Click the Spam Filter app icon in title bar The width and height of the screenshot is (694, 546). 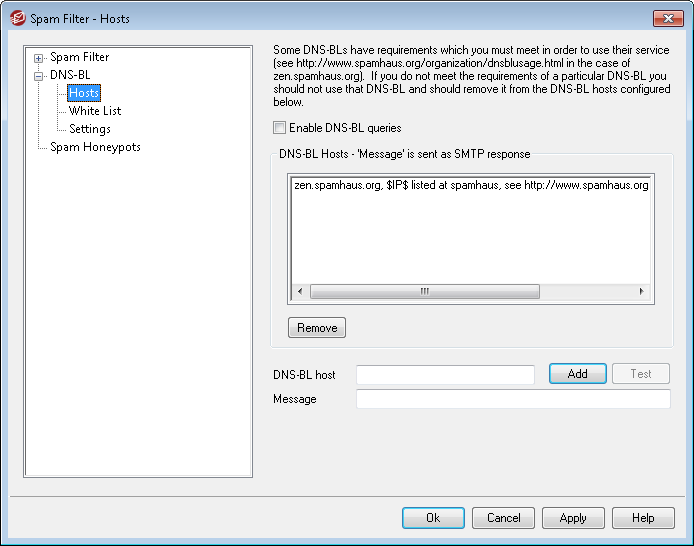(17, 18)
